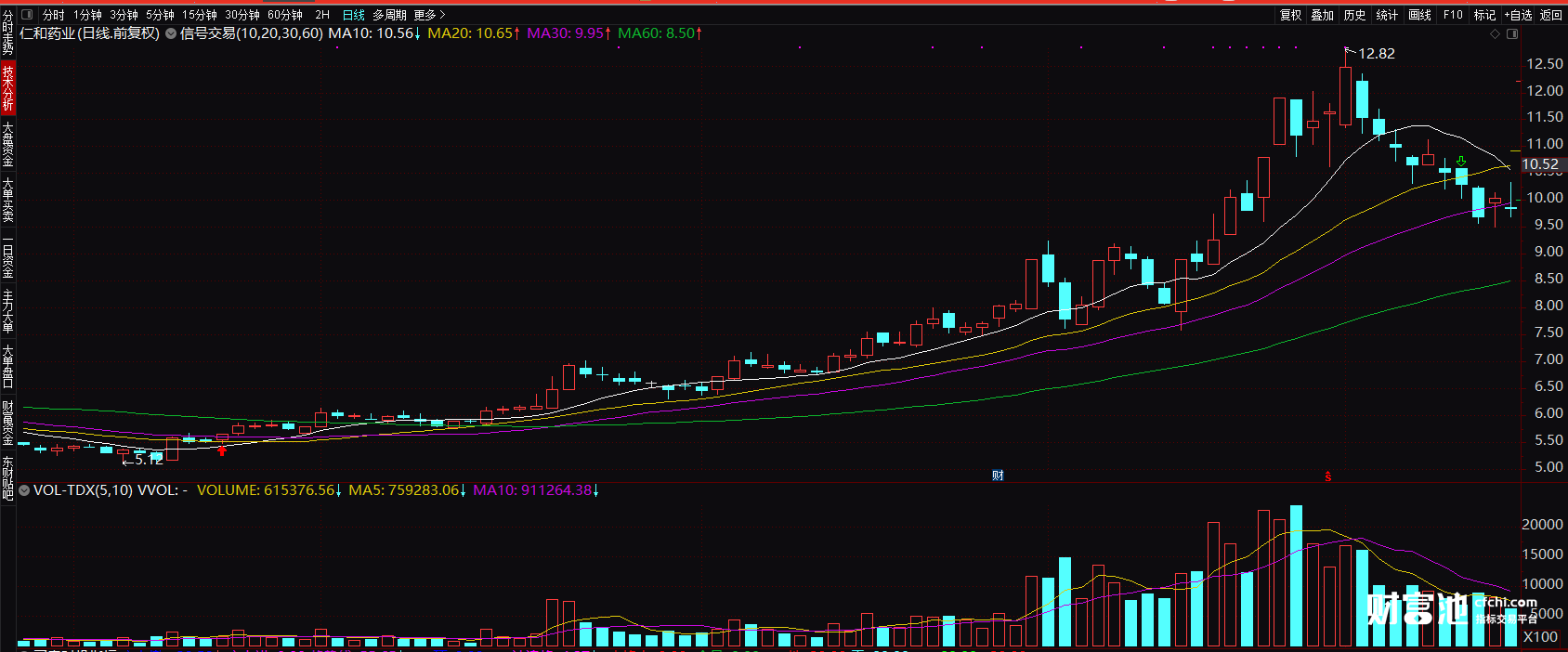This screenshot has width=1568, height=652.
Task: Open the 历史 history button
Action: (x=1354, y=15)
